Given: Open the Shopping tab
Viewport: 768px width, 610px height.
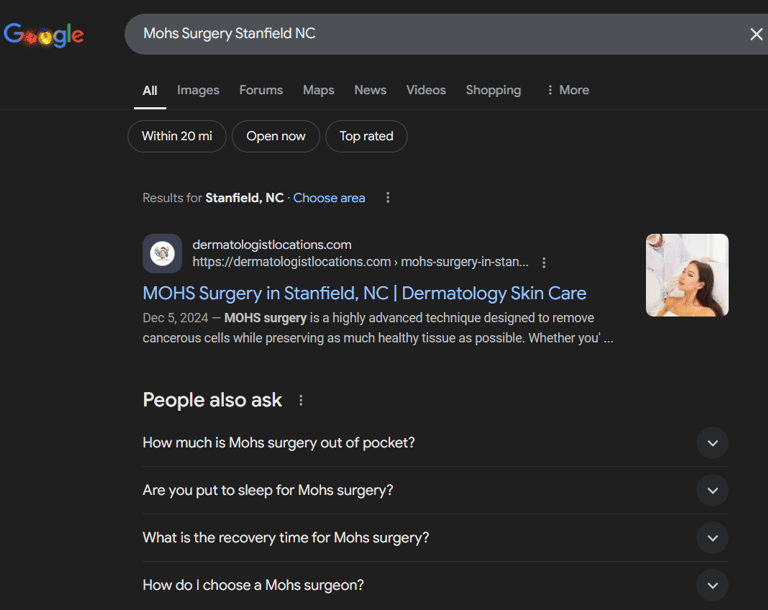Looking at the screenshot, I should click(x=493, y=90).
